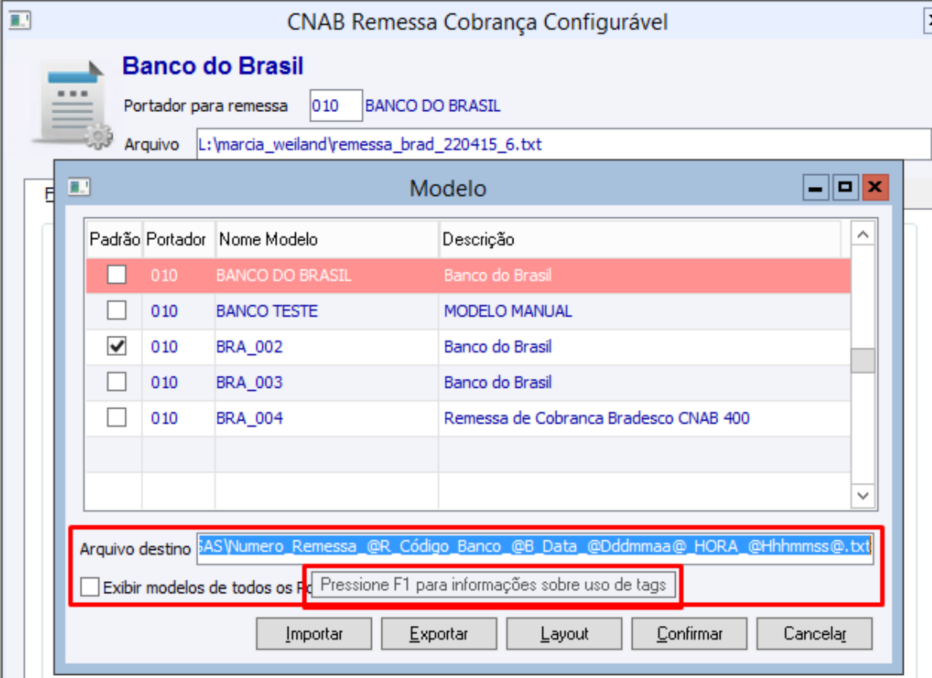This screenshot has height=678, width=932.
Task: Check Padrão box for BANCO TESTE row
Action: [x=116, y=311]
